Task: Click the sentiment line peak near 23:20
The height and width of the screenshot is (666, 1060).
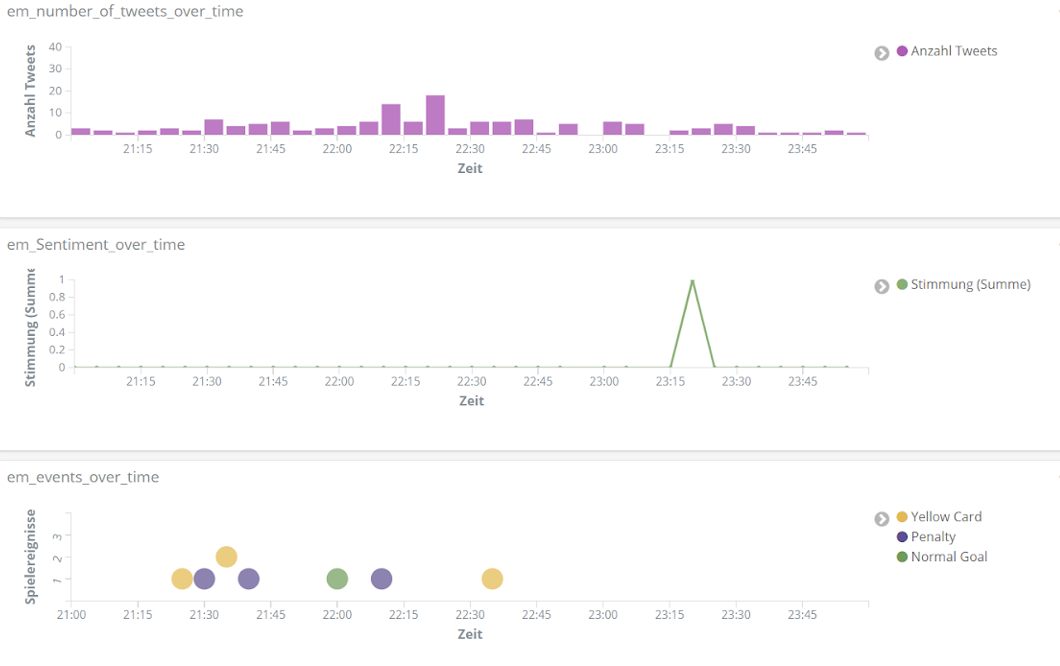Action: (x=692, y=281)
